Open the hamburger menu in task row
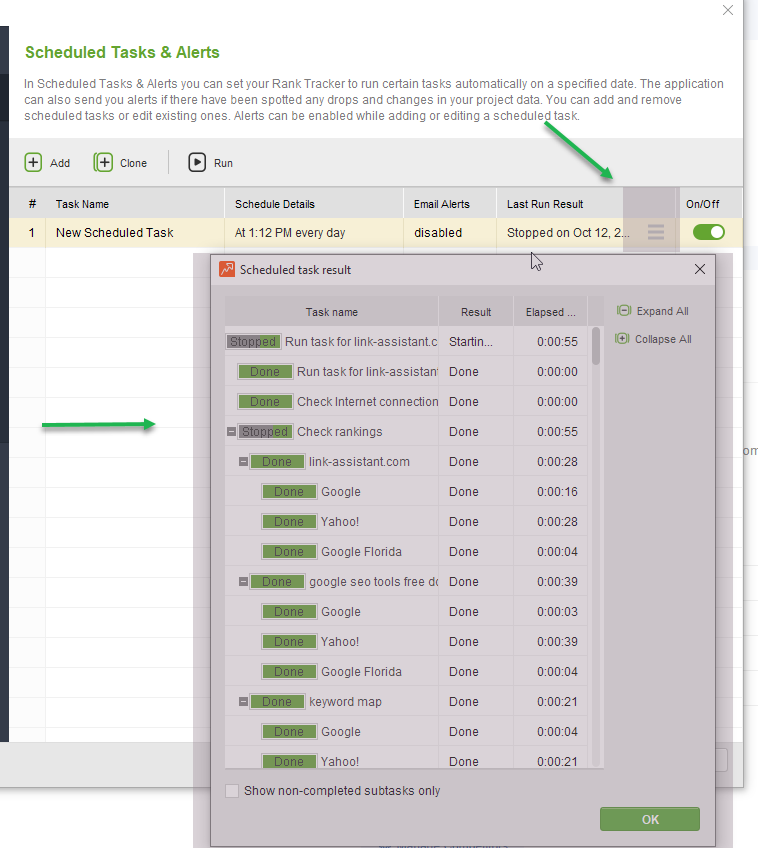This screenshot has height=848, width=758. click(655, 232)
